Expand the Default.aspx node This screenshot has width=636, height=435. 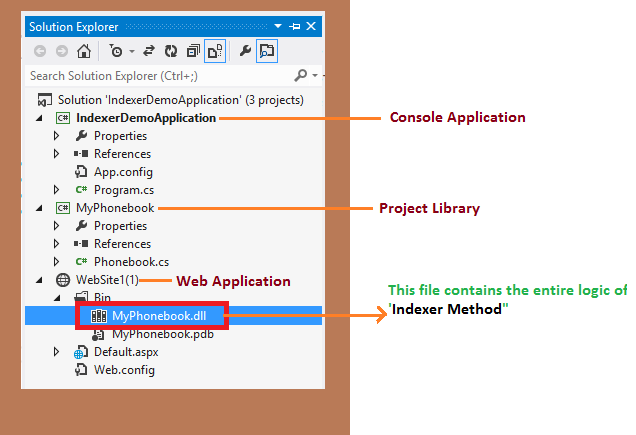56,352
